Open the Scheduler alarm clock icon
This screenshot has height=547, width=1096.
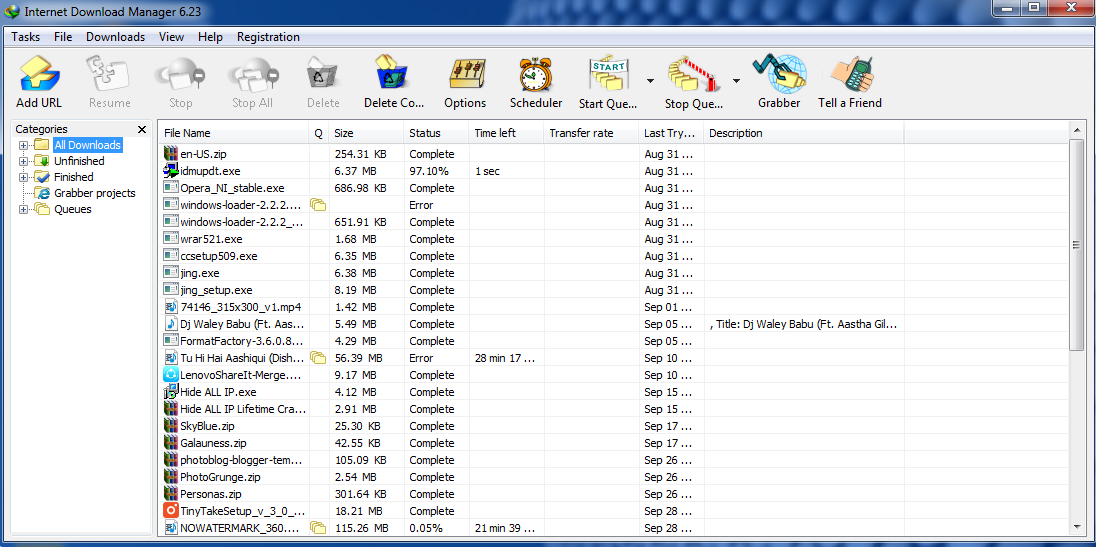point(536,75)
